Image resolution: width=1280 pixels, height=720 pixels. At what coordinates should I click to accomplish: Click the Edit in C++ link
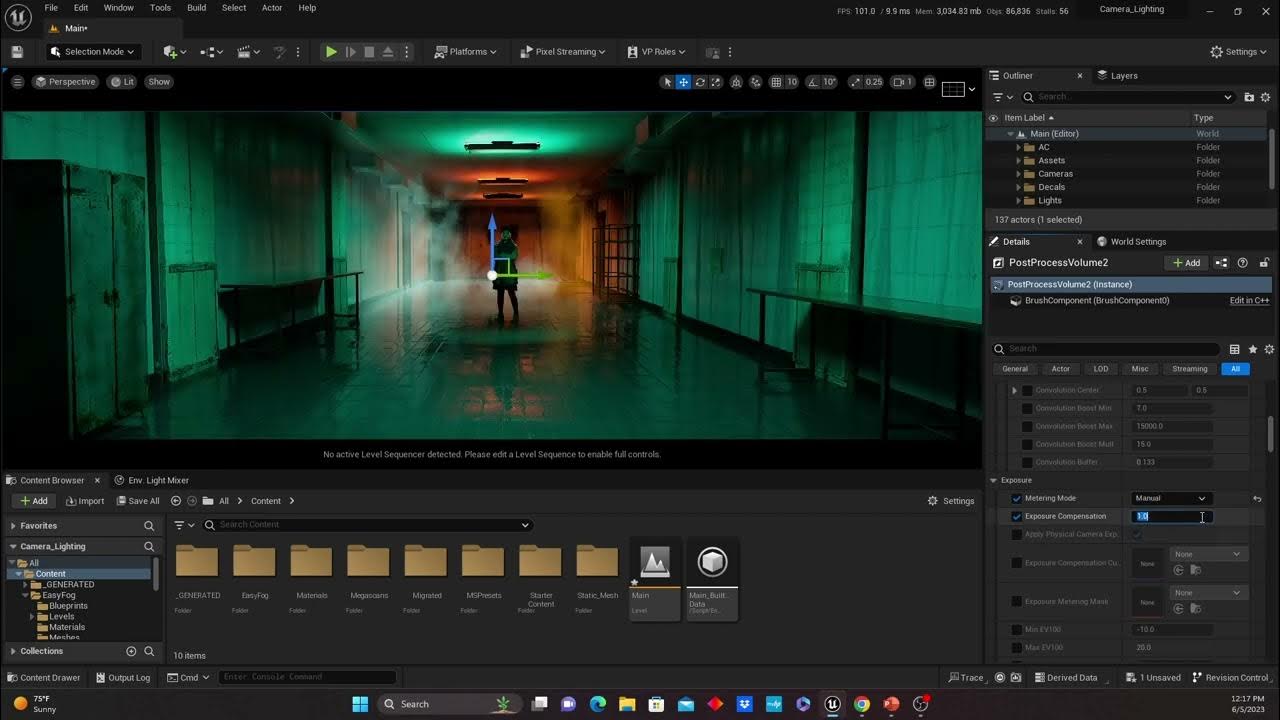(1249, 301)
